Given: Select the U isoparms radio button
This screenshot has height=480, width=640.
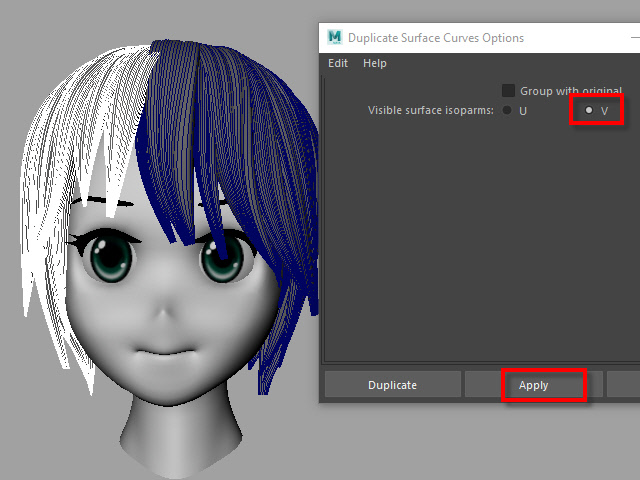Looking at the screenshot, I should click(x=508, y=110).
